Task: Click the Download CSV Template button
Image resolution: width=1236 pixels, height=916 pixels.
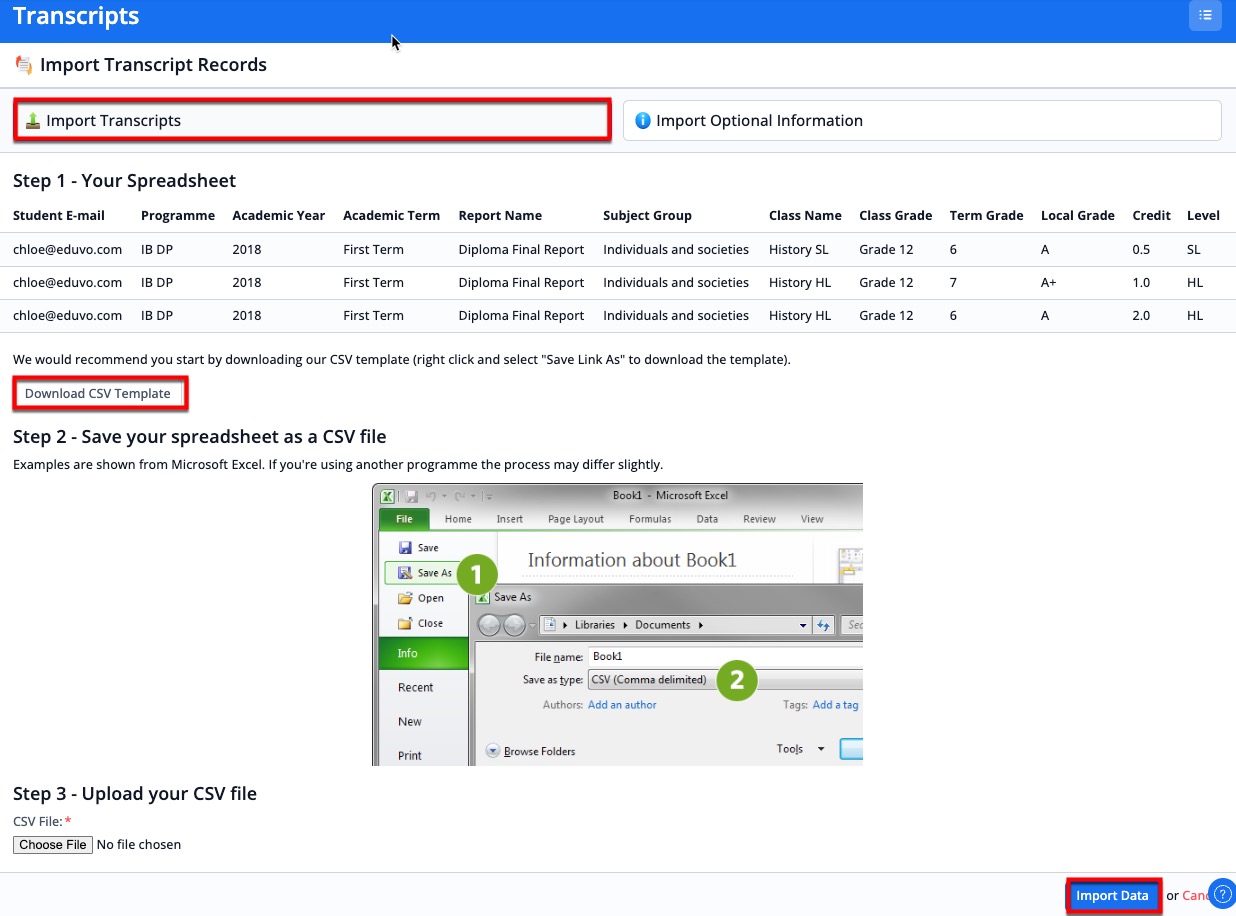Action: tap(98, 394)
